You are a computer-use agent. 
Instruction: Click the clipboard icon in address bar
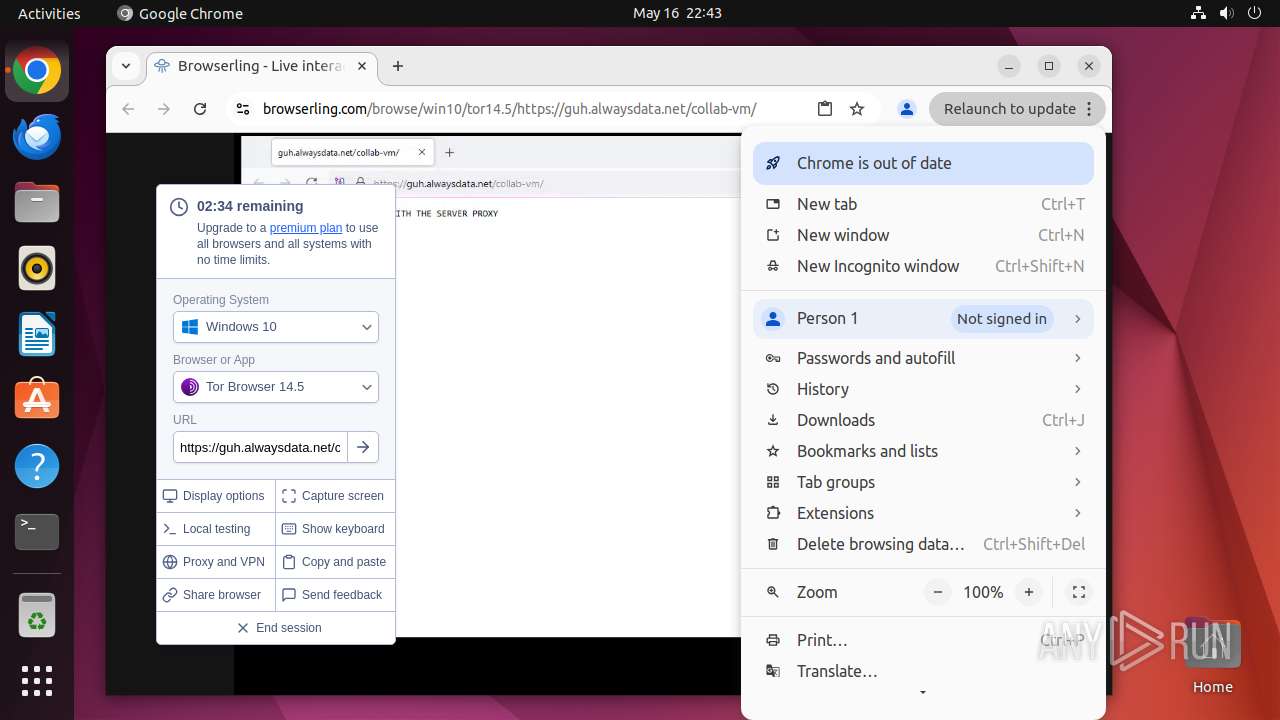825,109
